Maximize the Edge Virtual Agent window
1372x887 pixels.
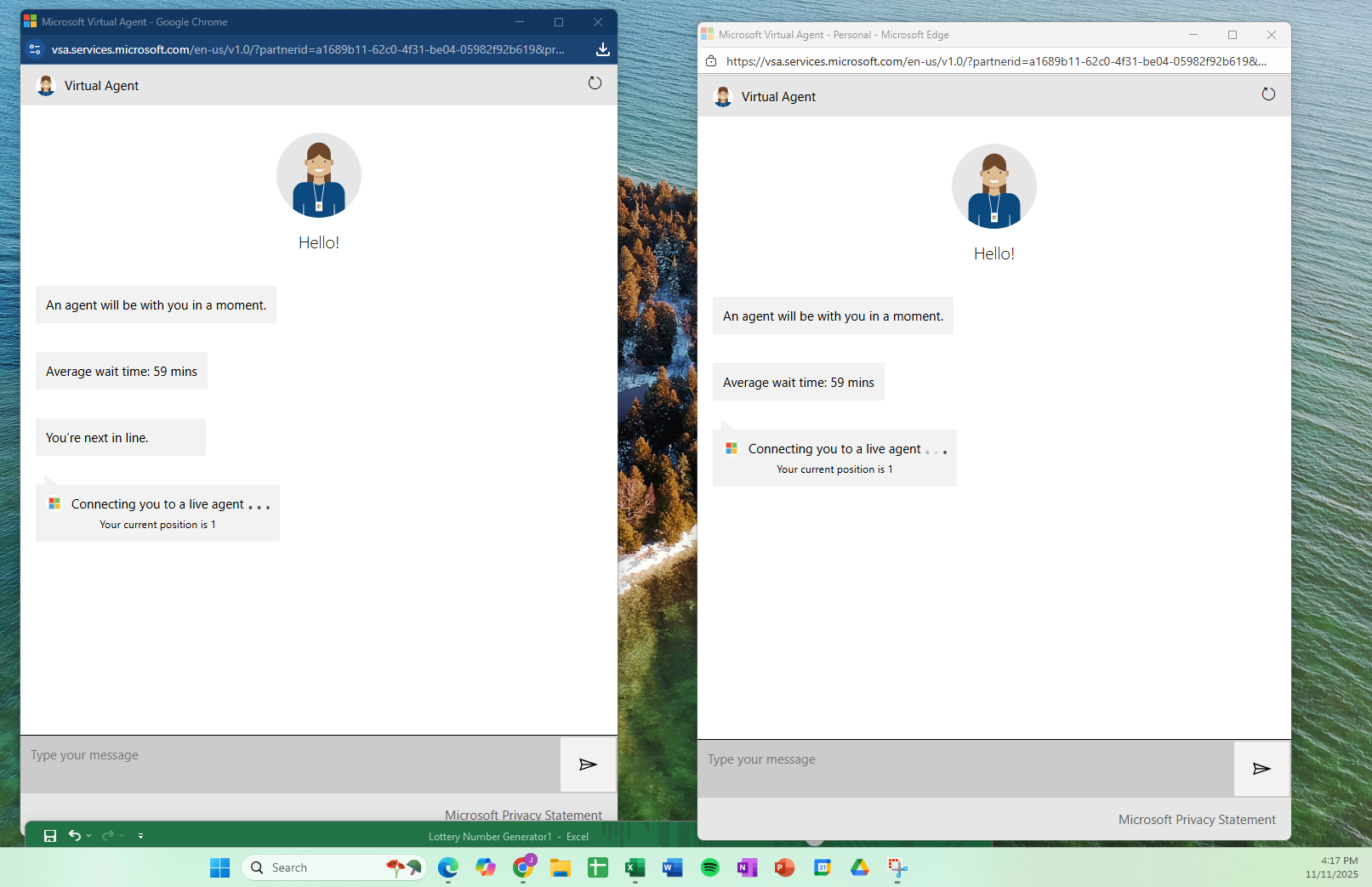pyautogui.click(x=1233, y=35)
